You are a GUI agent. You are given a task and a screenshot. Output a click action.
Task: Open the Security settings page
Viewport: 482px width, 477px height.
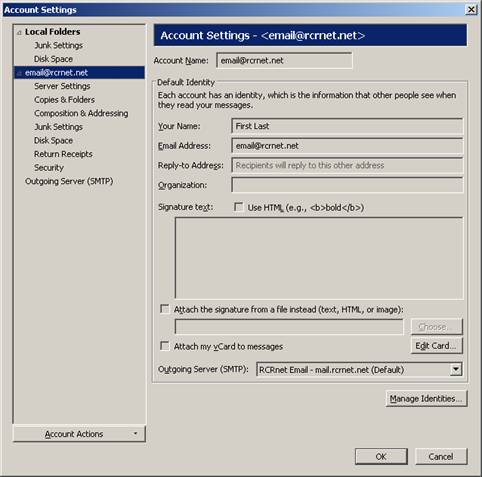tap(49, 168)
